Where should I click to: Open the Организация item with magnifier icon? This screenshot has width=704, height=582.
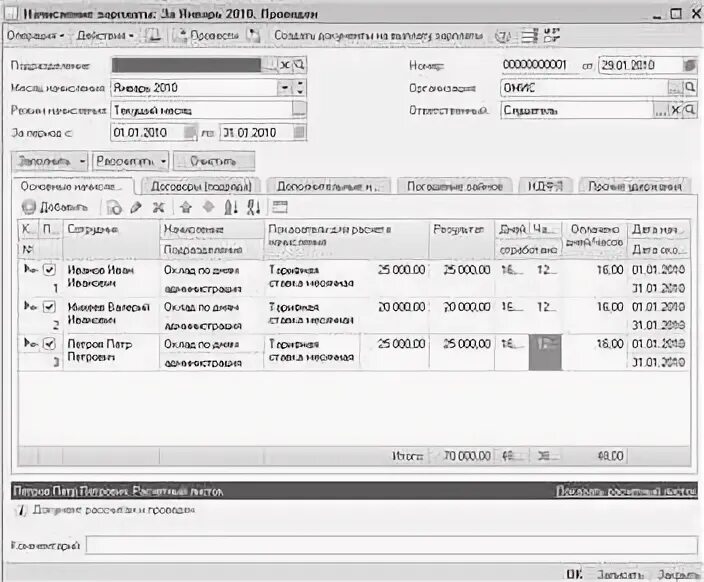pos(690,88)
